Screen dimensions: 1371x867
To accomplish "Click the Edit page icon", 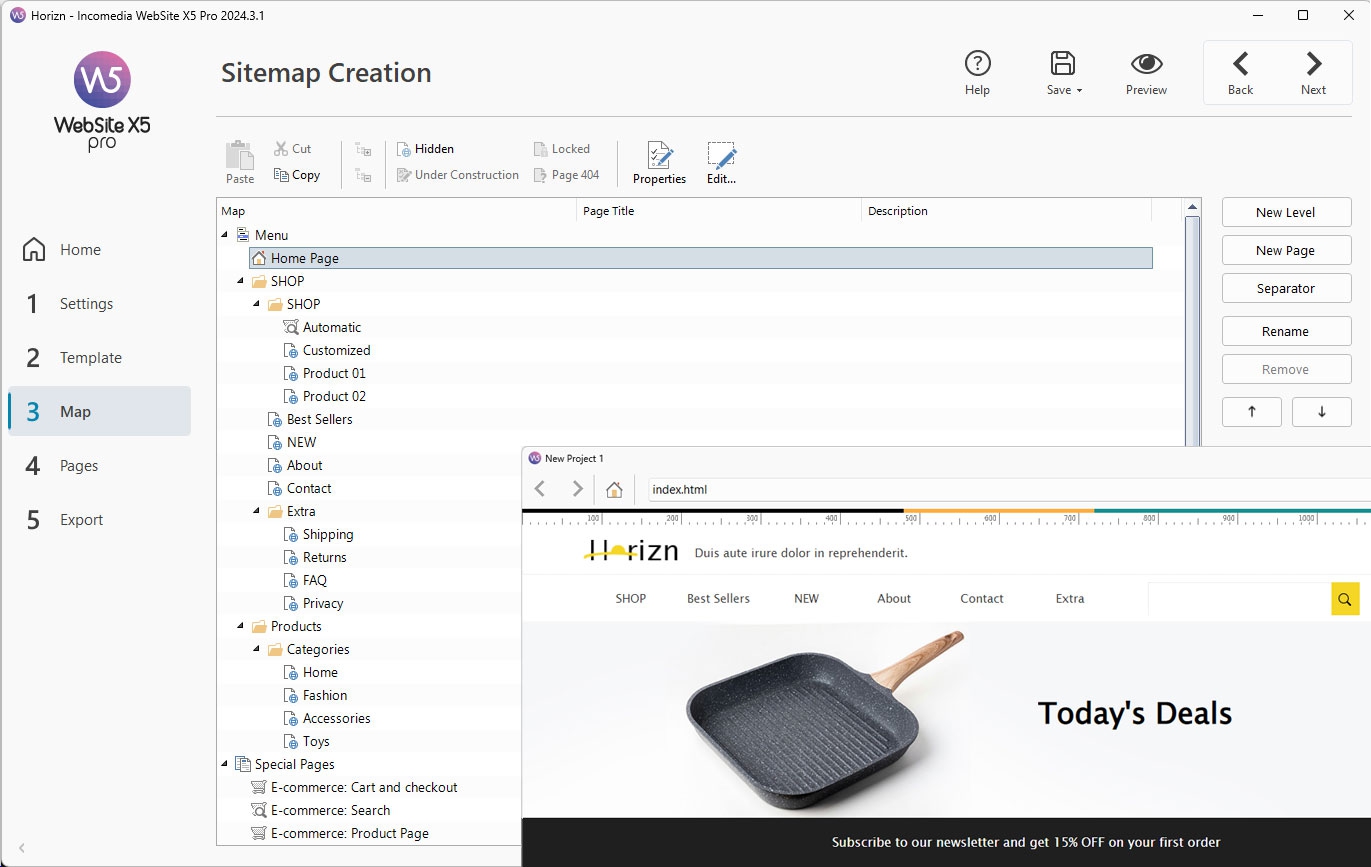I will pos(721,156).
